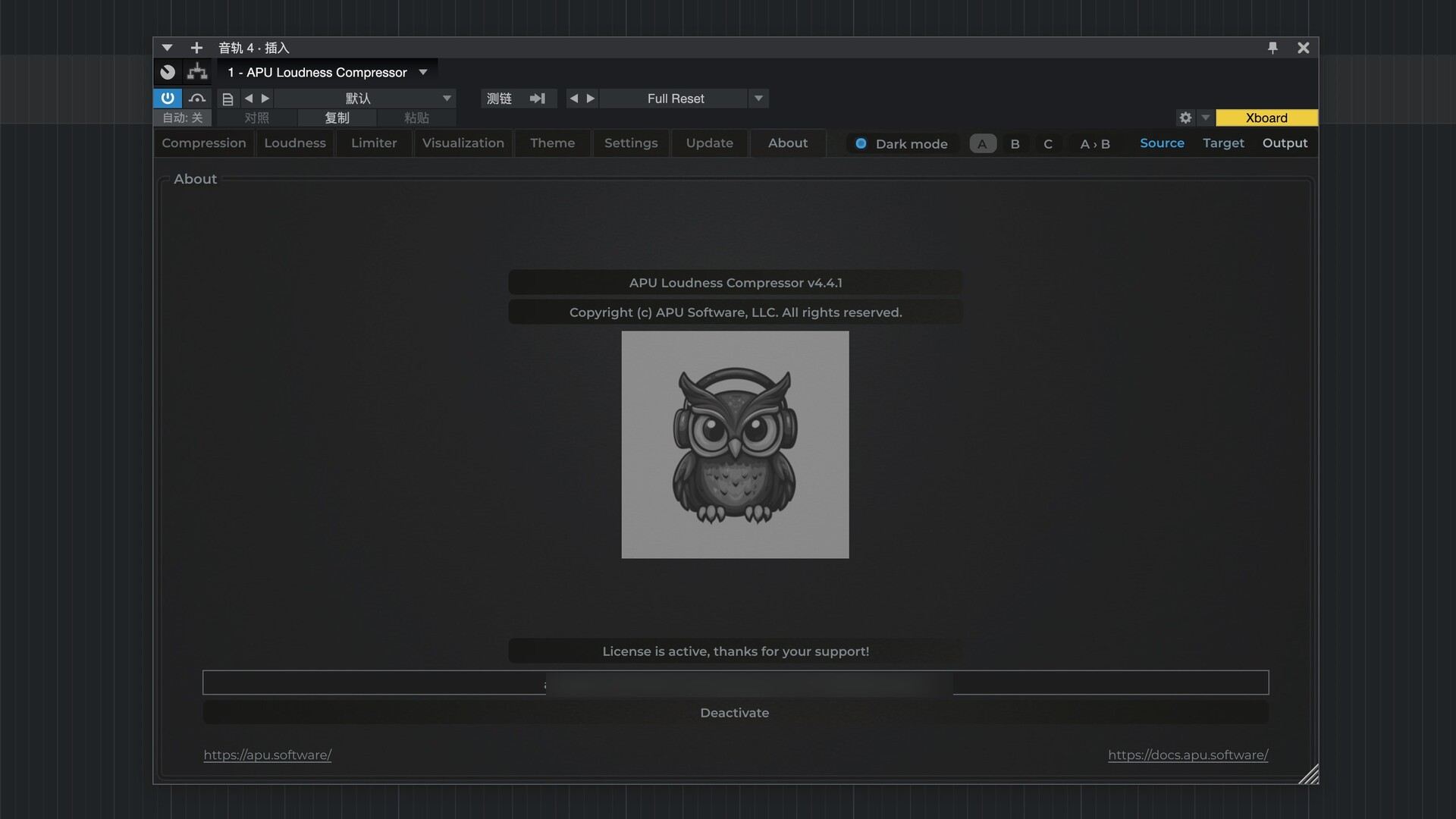Click the Deactivate license button
Viewport: 1456px width, 819px height.
[735, 713]
